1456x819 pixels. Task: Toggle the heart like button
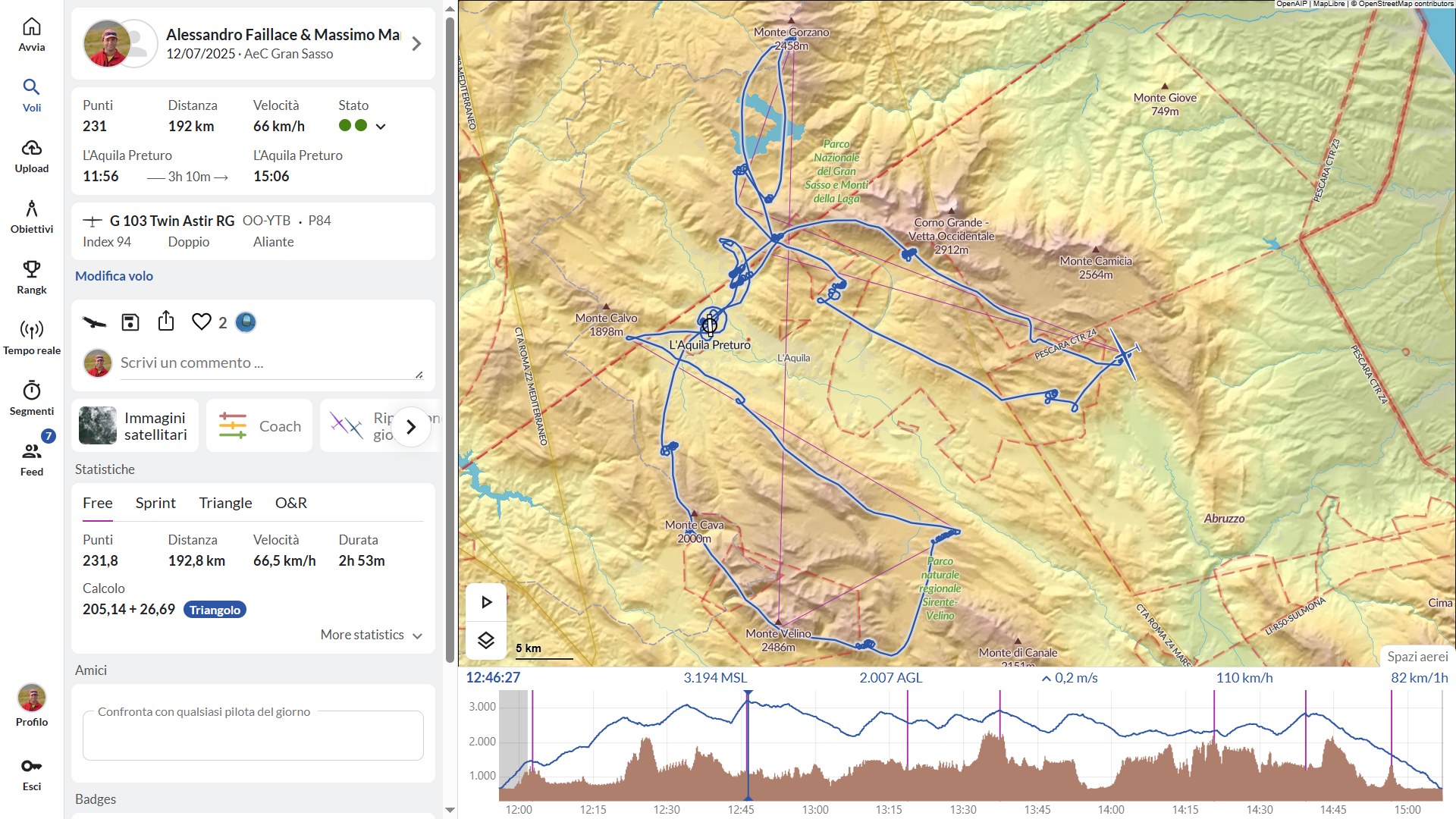(202, 322)
